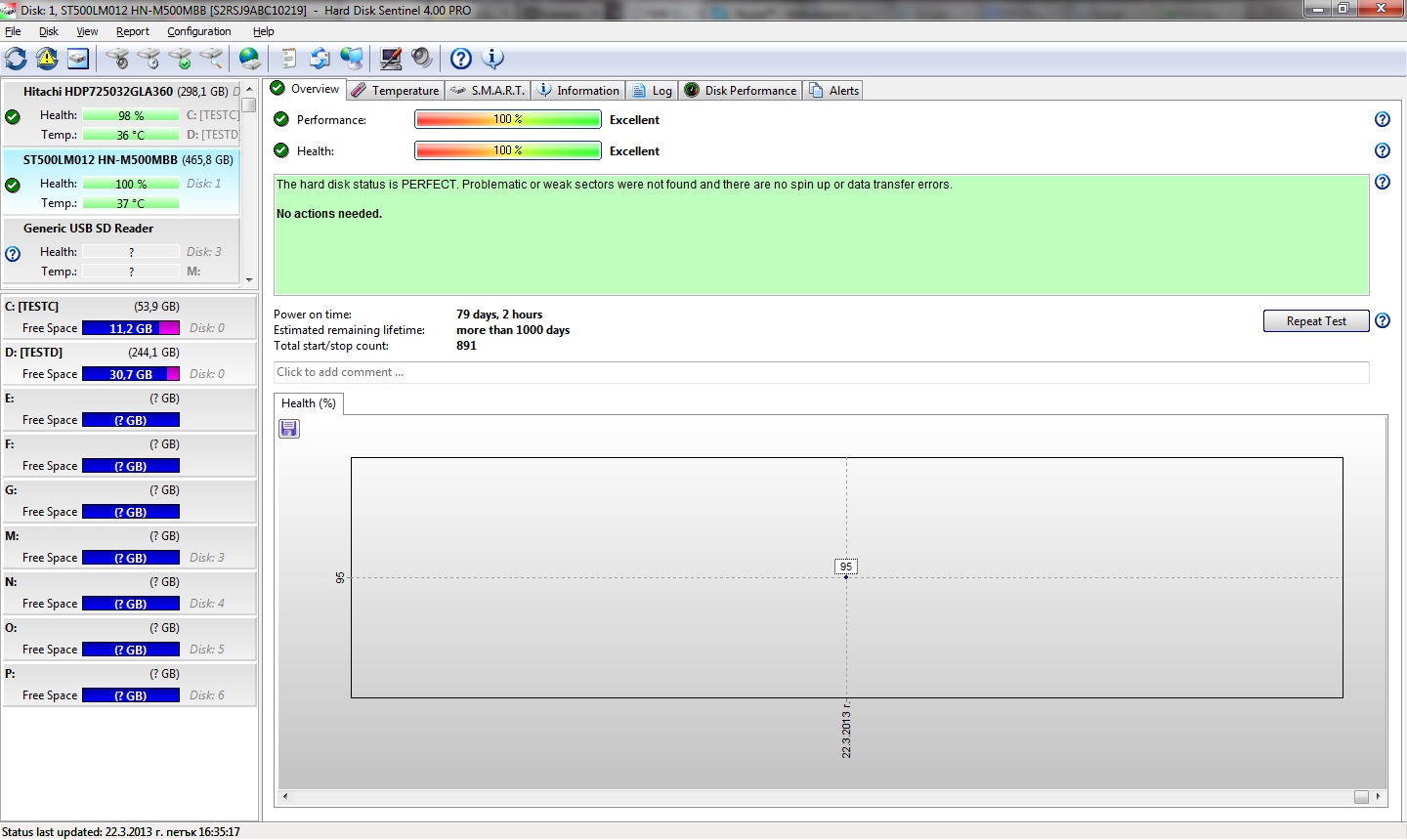1407x840 pixels.
Task: Click the speaker sound toolbar icon
Action: [422, 59]
